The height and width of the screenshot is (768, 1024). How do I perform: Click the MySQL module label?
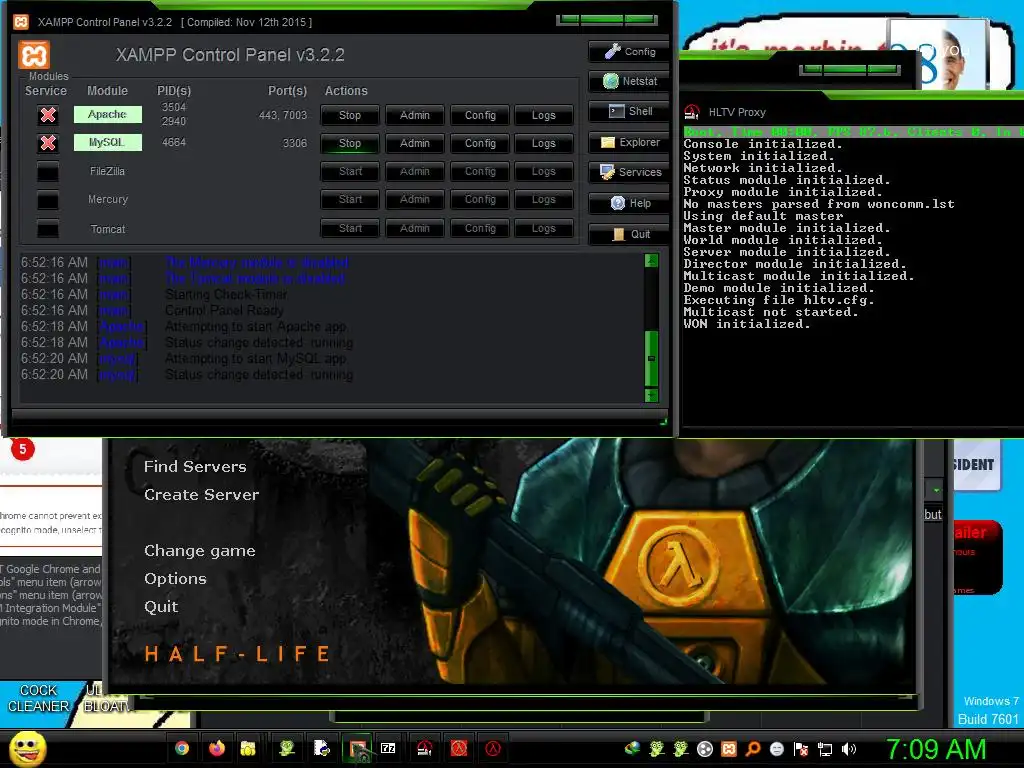(107, 142)
